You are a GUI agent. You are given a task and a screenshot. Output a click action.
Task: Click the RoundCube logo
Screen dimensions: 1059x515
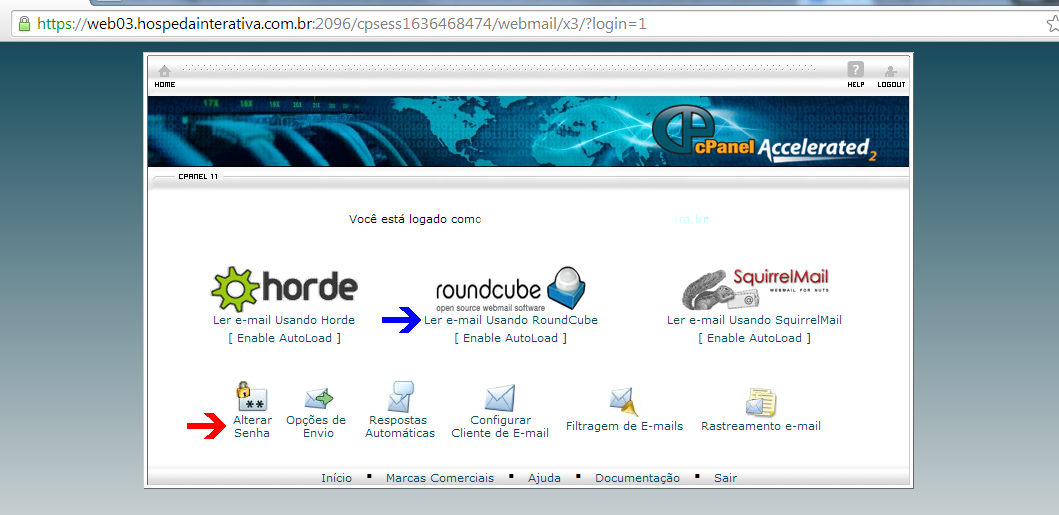click(x=510, y=288)
